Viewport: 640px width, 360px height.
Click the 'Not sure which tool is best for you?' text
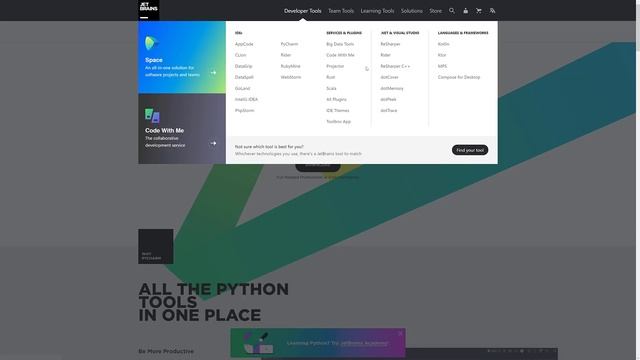coord(269,147)
